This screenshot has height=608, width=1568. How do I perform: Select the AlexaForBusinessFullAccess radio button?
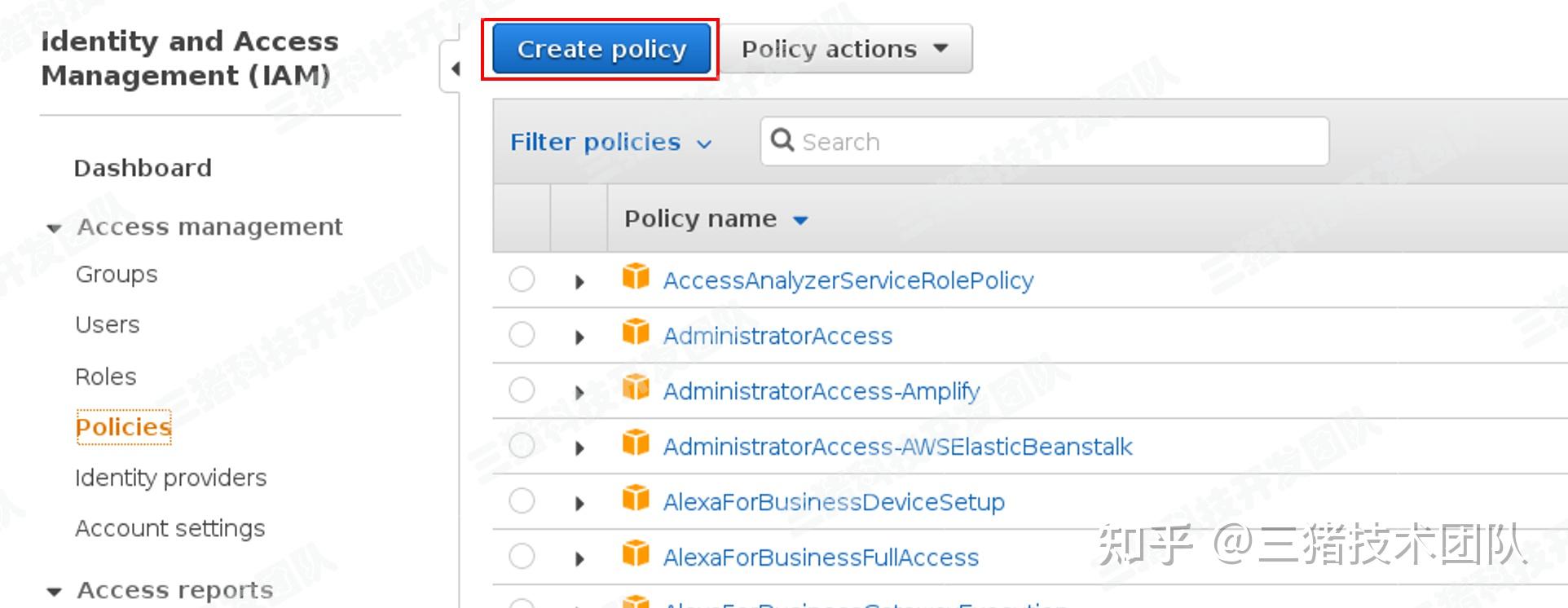(522, 557)
